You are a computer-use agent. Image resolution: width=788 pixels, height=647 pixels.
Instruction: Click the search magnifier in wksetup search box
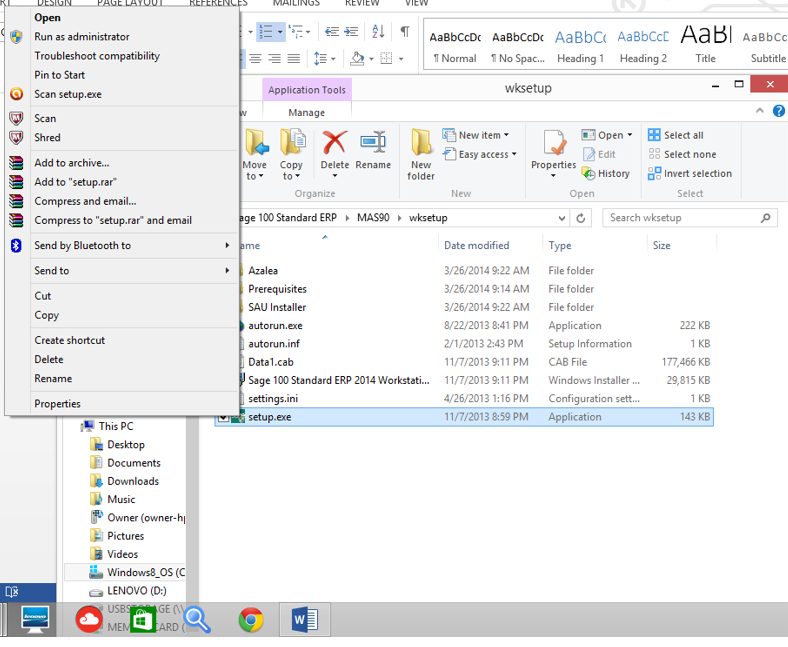coord(765,218)
